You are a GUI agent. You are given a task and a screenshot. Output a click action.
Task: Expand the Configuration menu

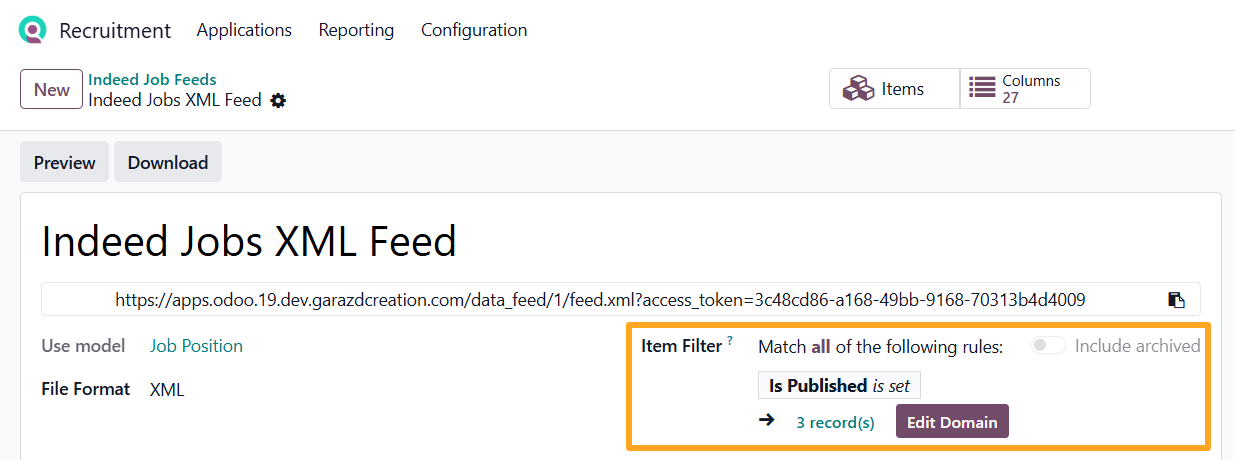tap(474, 30)
